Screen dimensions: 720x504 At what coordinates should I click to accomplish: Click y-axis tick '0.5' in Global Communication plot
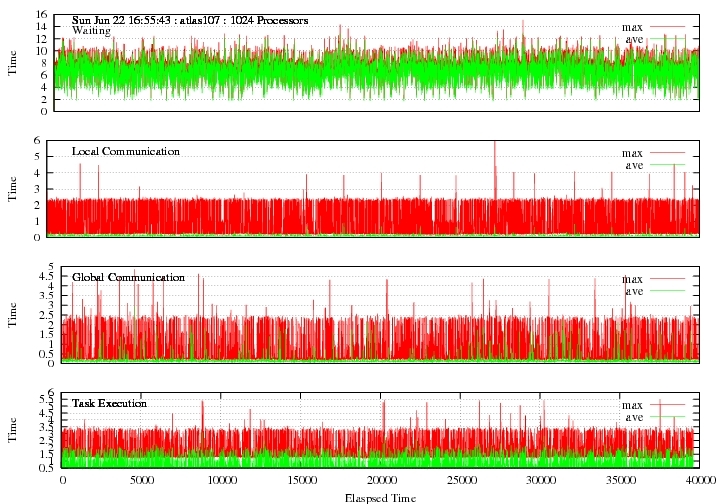click(x=46, y=354)
